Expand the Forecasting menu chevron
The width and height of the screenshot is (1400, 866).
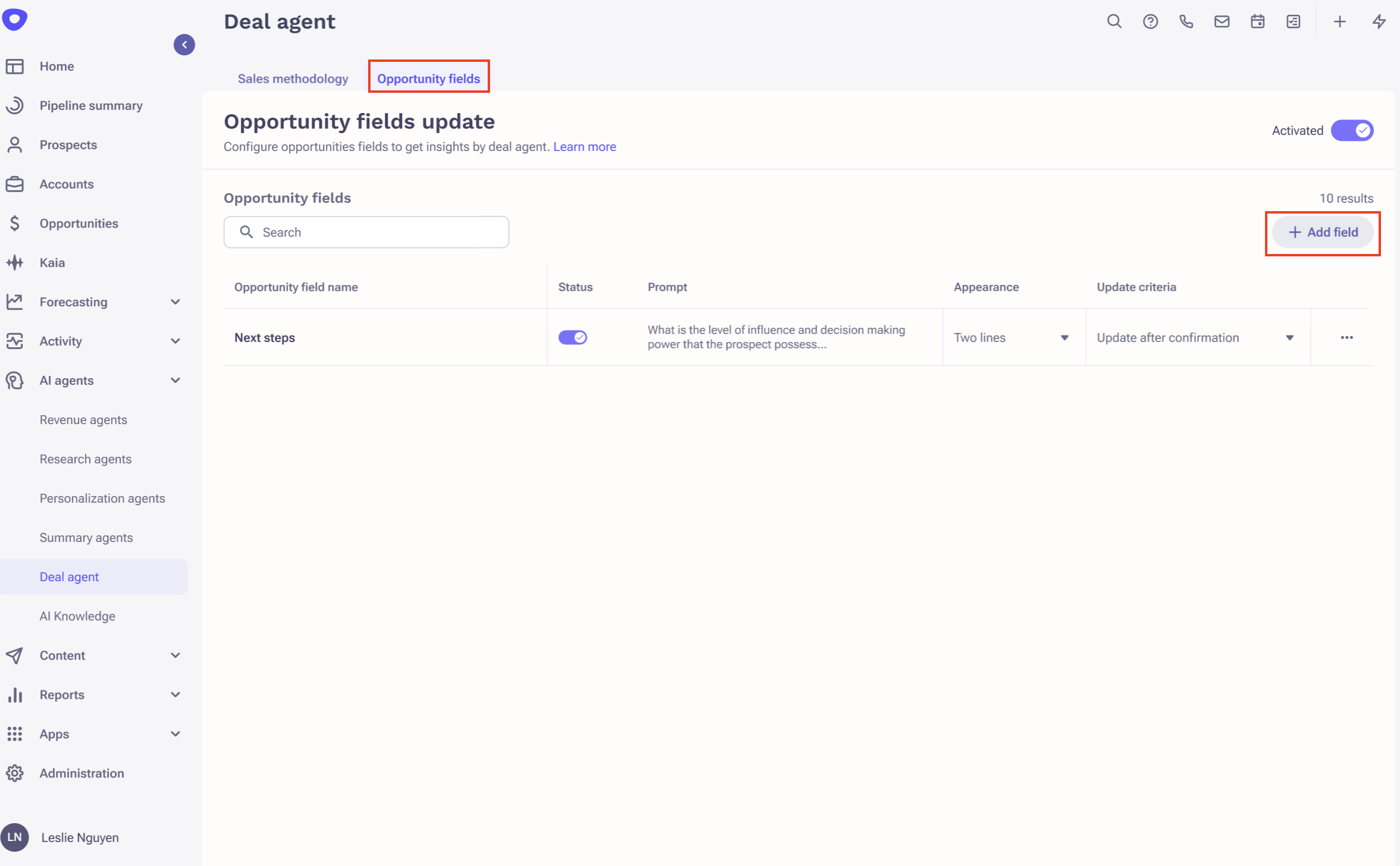click(x=175, y=302)
